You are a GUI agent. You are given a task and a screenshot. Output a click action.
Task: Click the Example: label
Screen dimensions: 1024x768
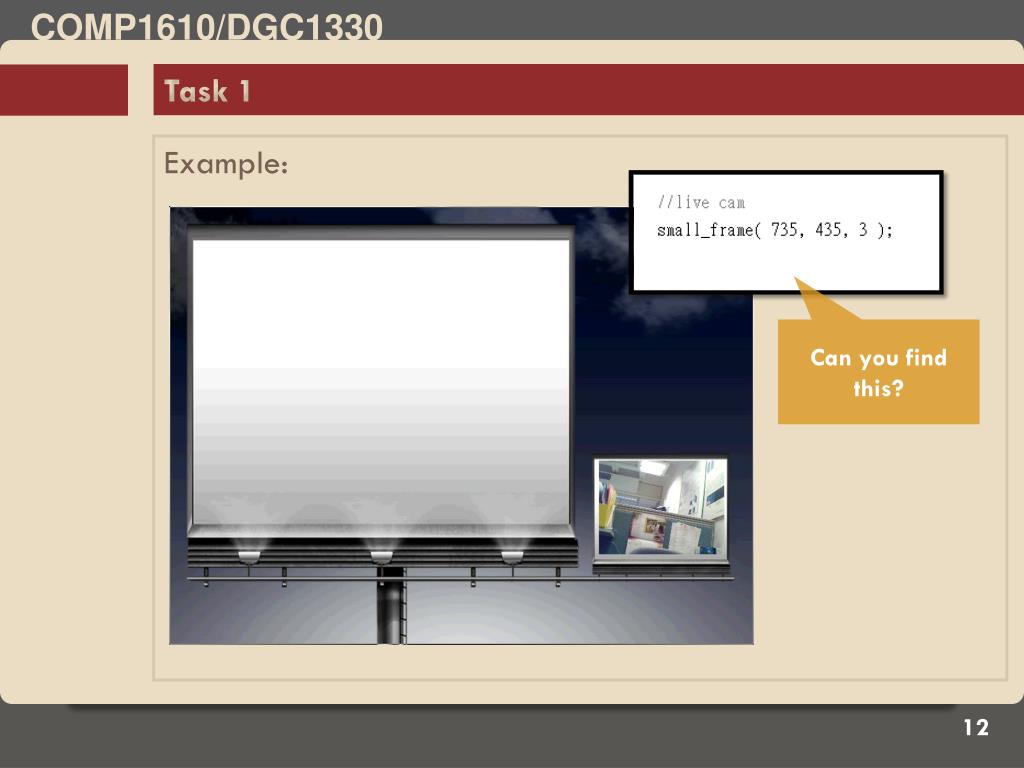(x=226, y=164)
